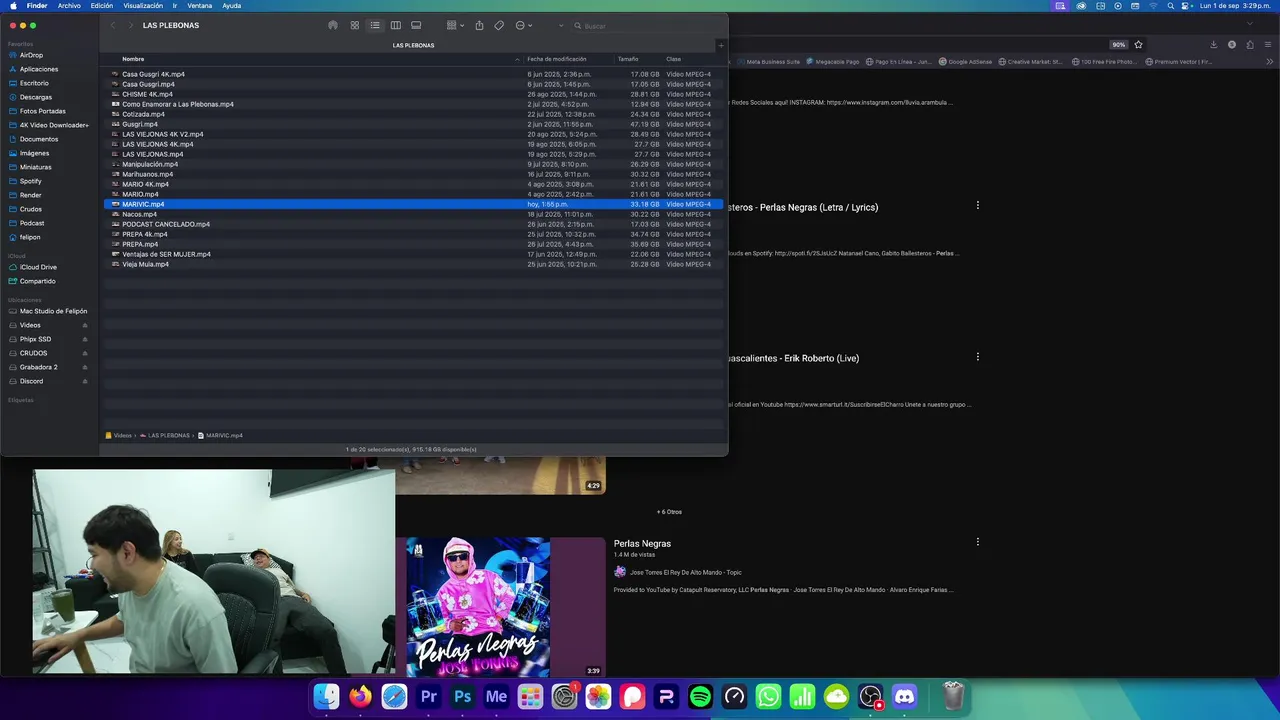Launch Safari from the Dock
This screenshot has width=1280, height=720.
click(395, 697)
